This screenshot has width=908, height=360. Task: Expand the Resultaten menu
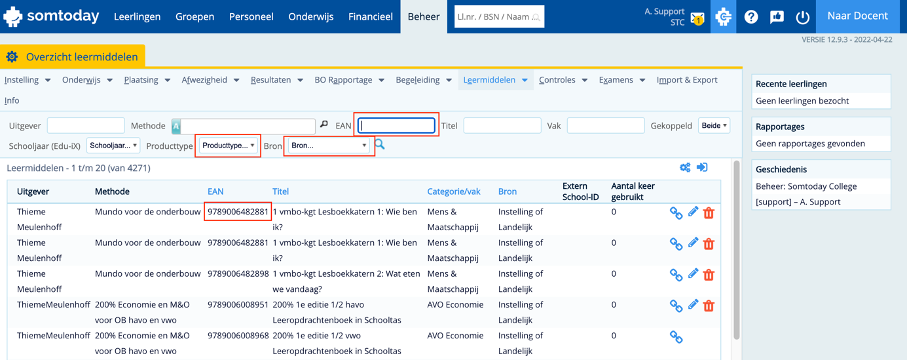276,80
